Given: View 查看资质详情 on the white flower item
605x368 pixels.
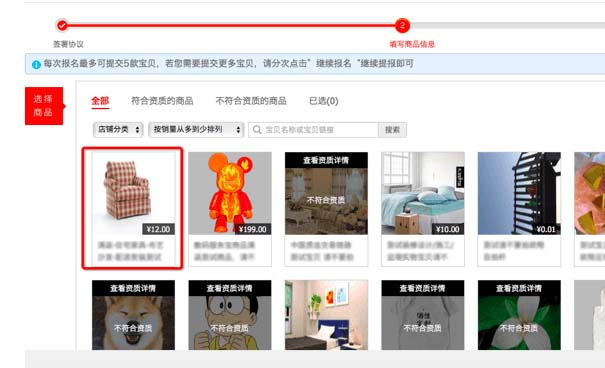Looking at the screenshot, I should pyautogui.click(x=519, y=288).
